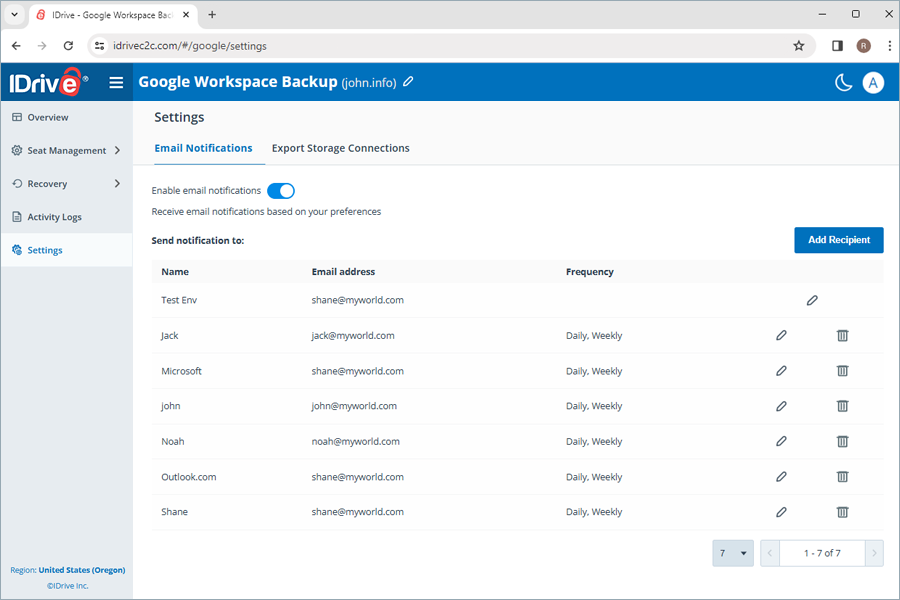900x600 pixels.
Task: Toggle dark mode with the moon icon
Action: click(844, 82)
